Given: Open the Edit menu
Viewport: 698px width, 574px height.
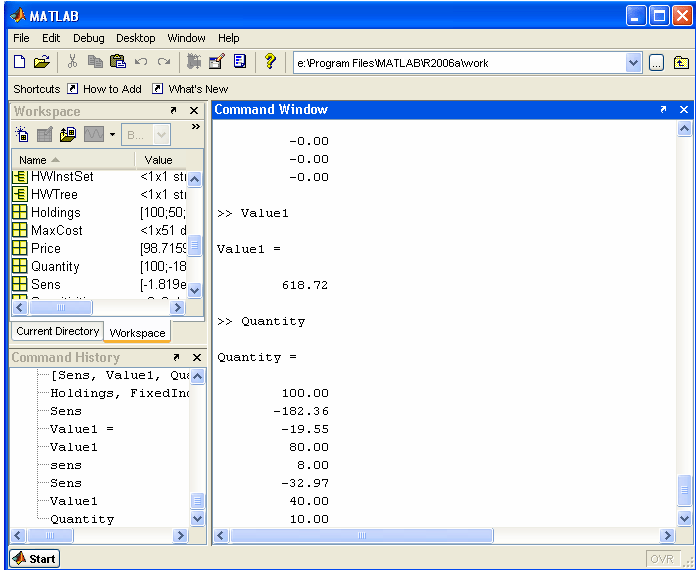Looking at the screenshot, I should click(51, 38).
